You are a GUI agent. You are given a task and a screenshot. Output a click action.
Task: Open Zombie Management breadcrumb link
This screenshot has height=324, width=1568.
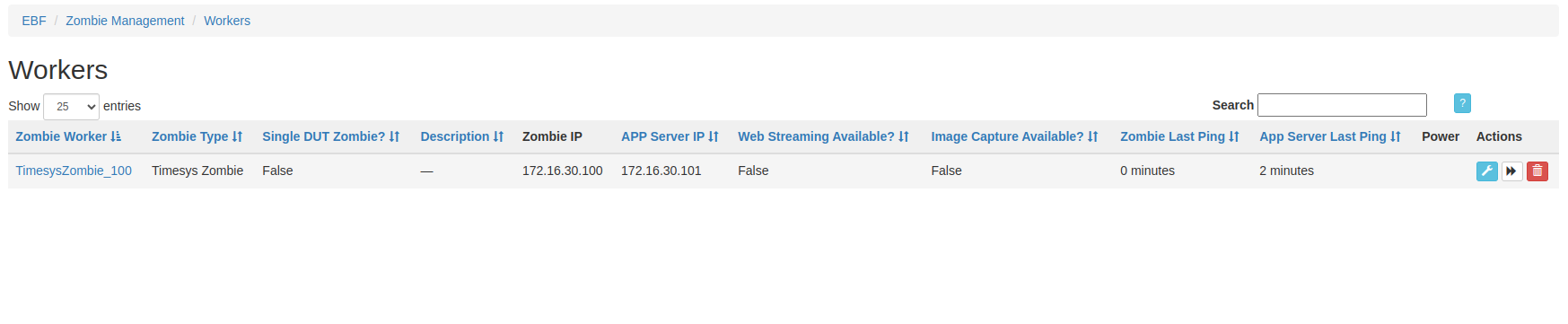tap(125, 21)
